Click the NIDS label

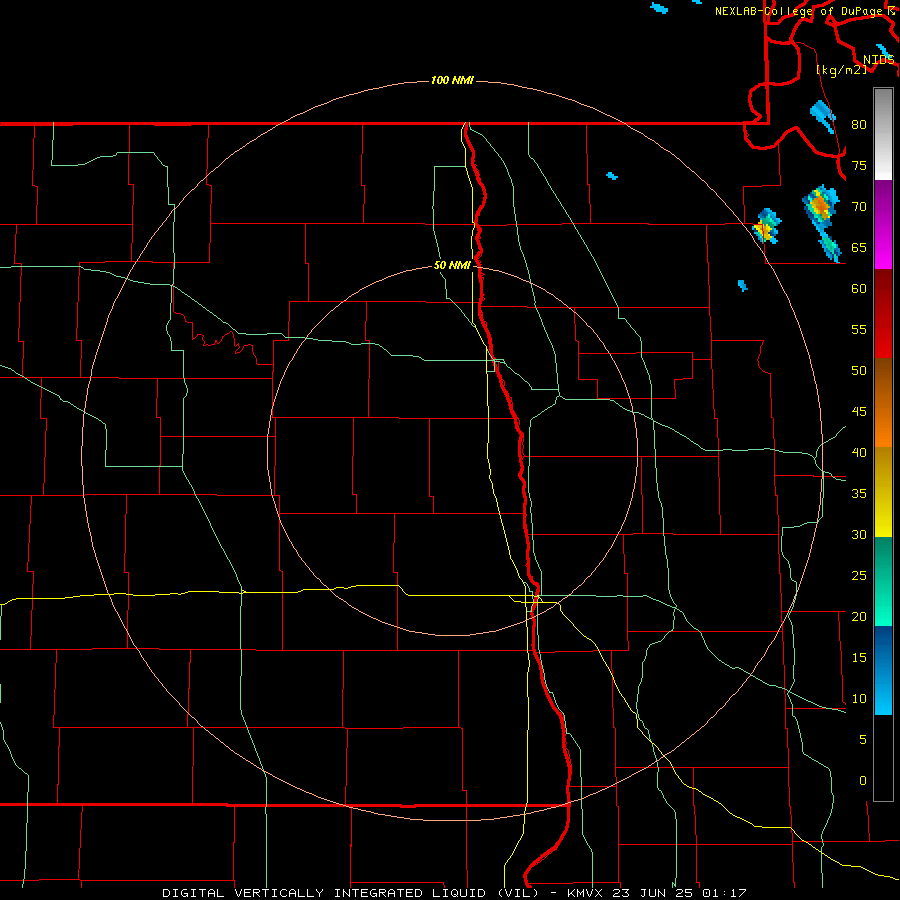pos(879,59)
